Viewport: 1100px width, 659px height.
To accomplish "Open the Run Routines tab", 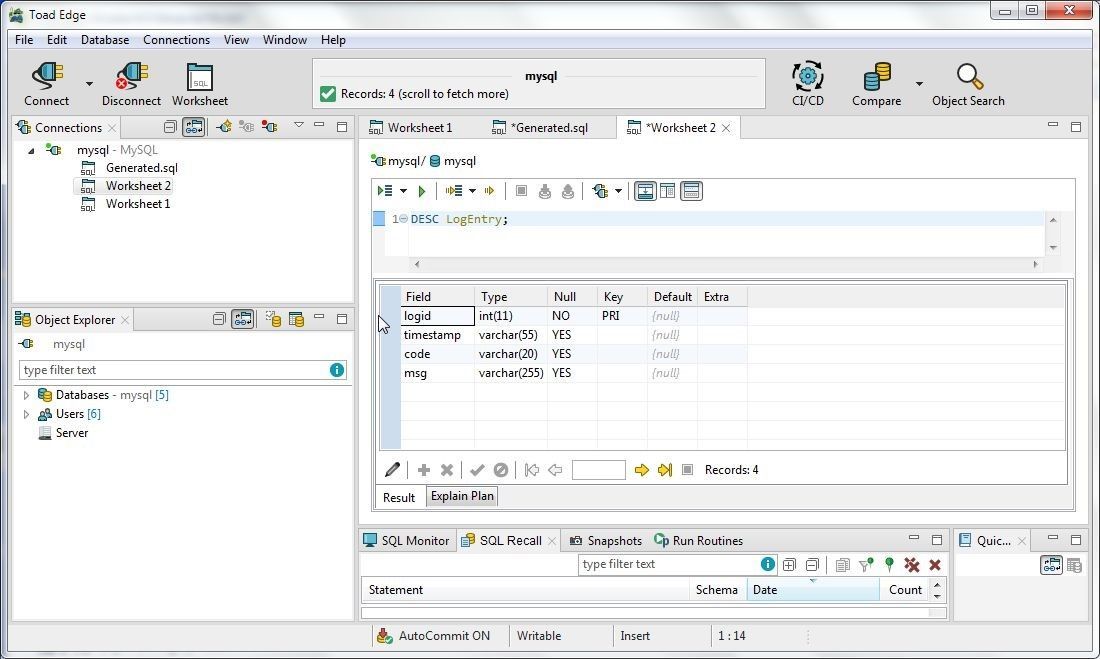I will point(699,540).
